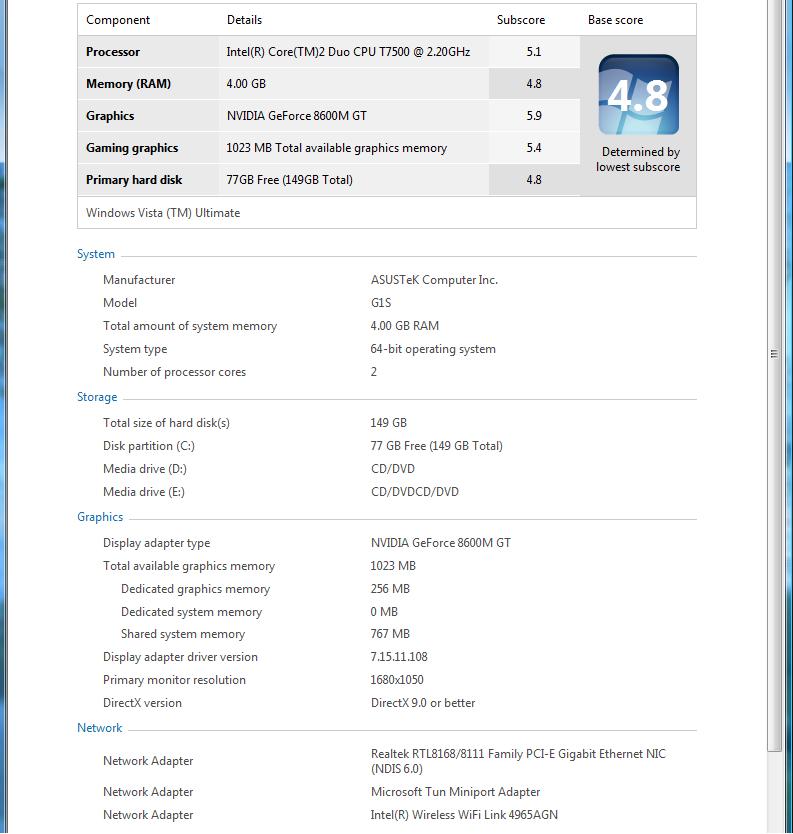The width and height of the screenshot is (793, 834).
Task: Click the Processor subscore 5.1
Action: tap(533, 52)
